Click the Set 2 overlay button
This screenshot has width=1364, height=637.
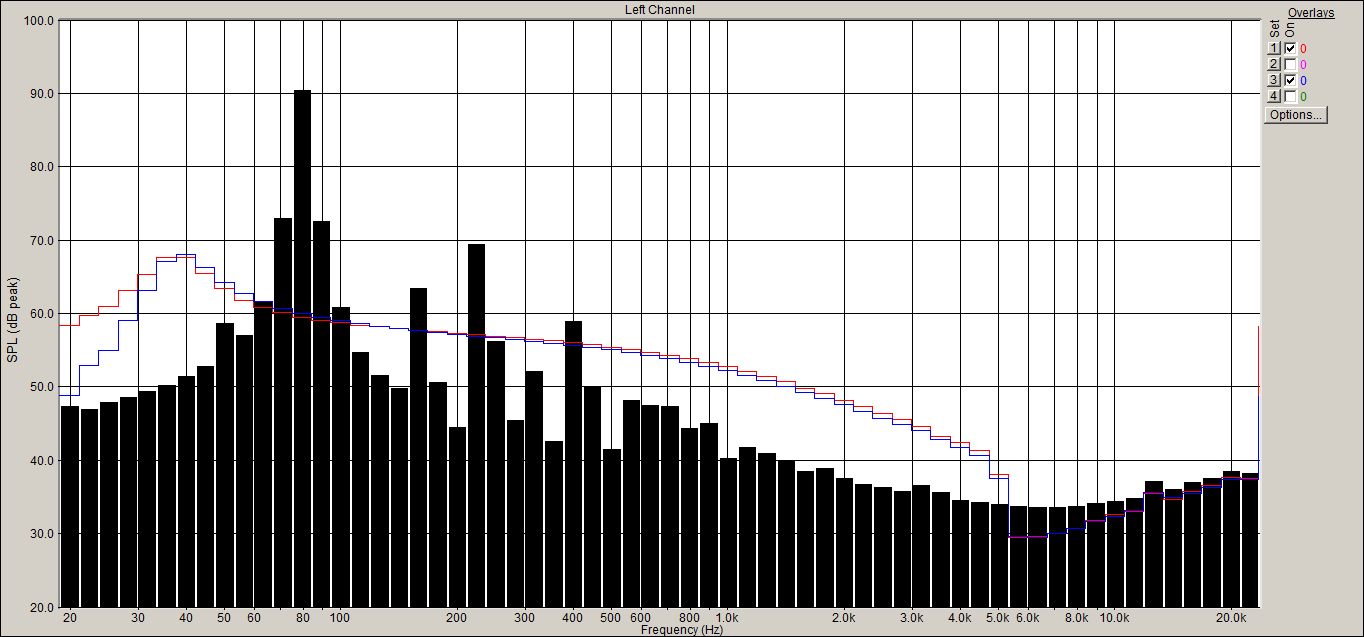[1274, 64]
